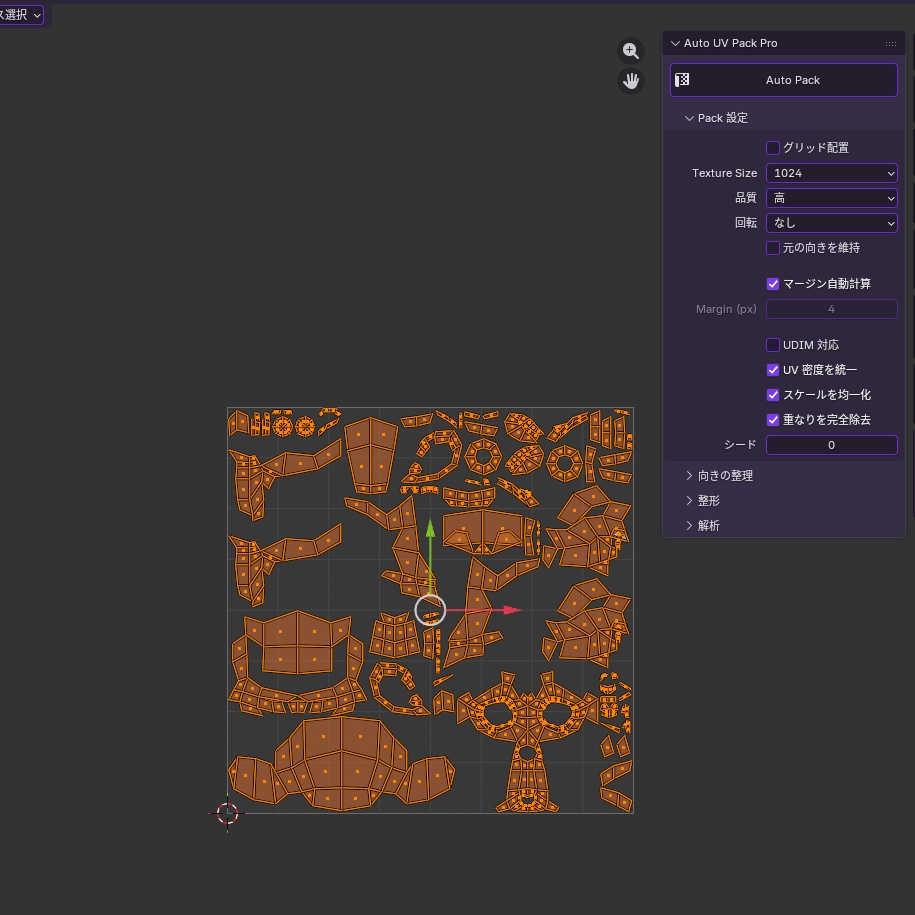The image size is (915, 915).
Task: Click the Texture Size label text
Action: pyautogui.click(x=724, y=173)
